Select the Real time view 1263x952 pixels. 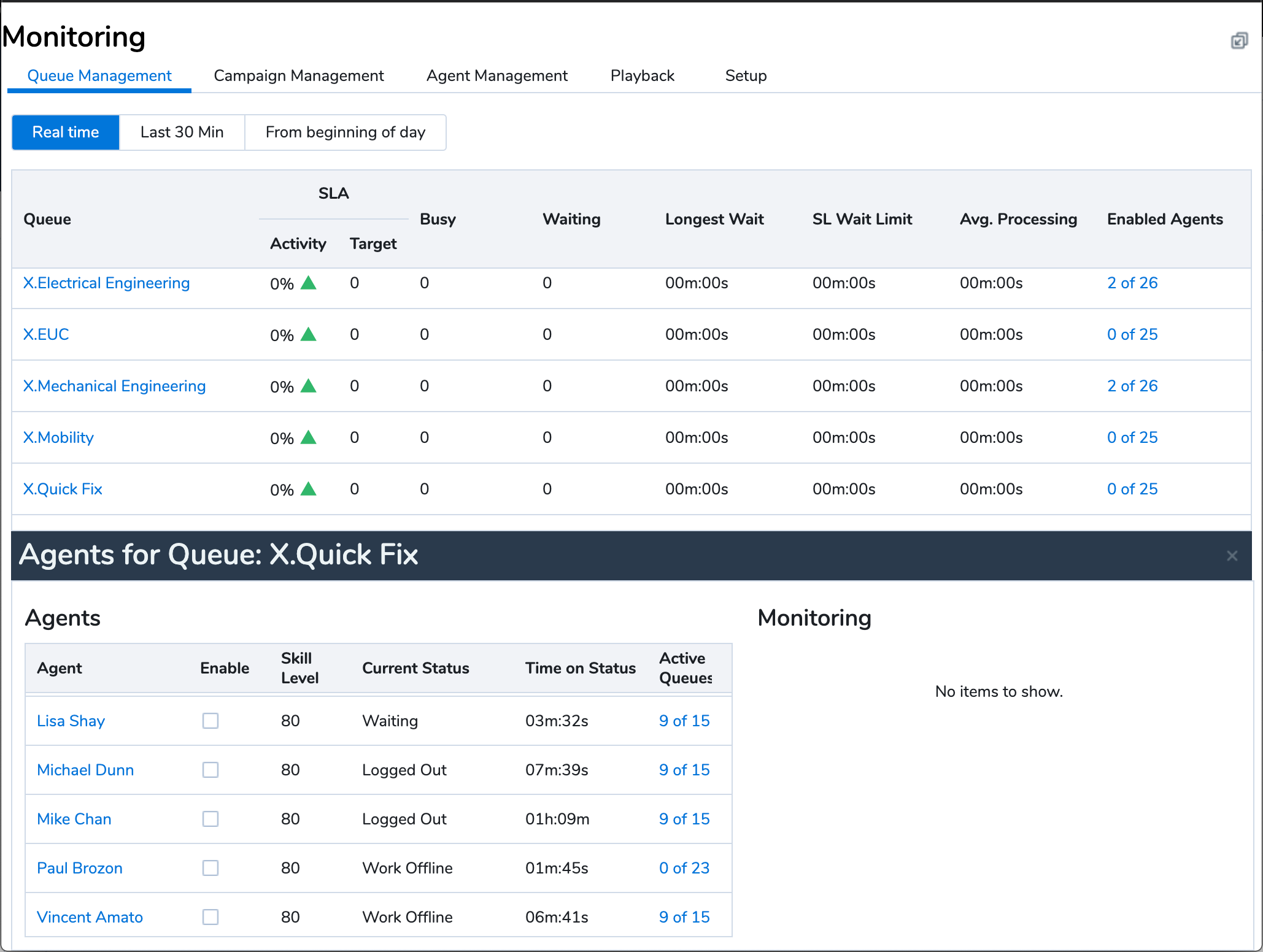click(x=66, y=132)
